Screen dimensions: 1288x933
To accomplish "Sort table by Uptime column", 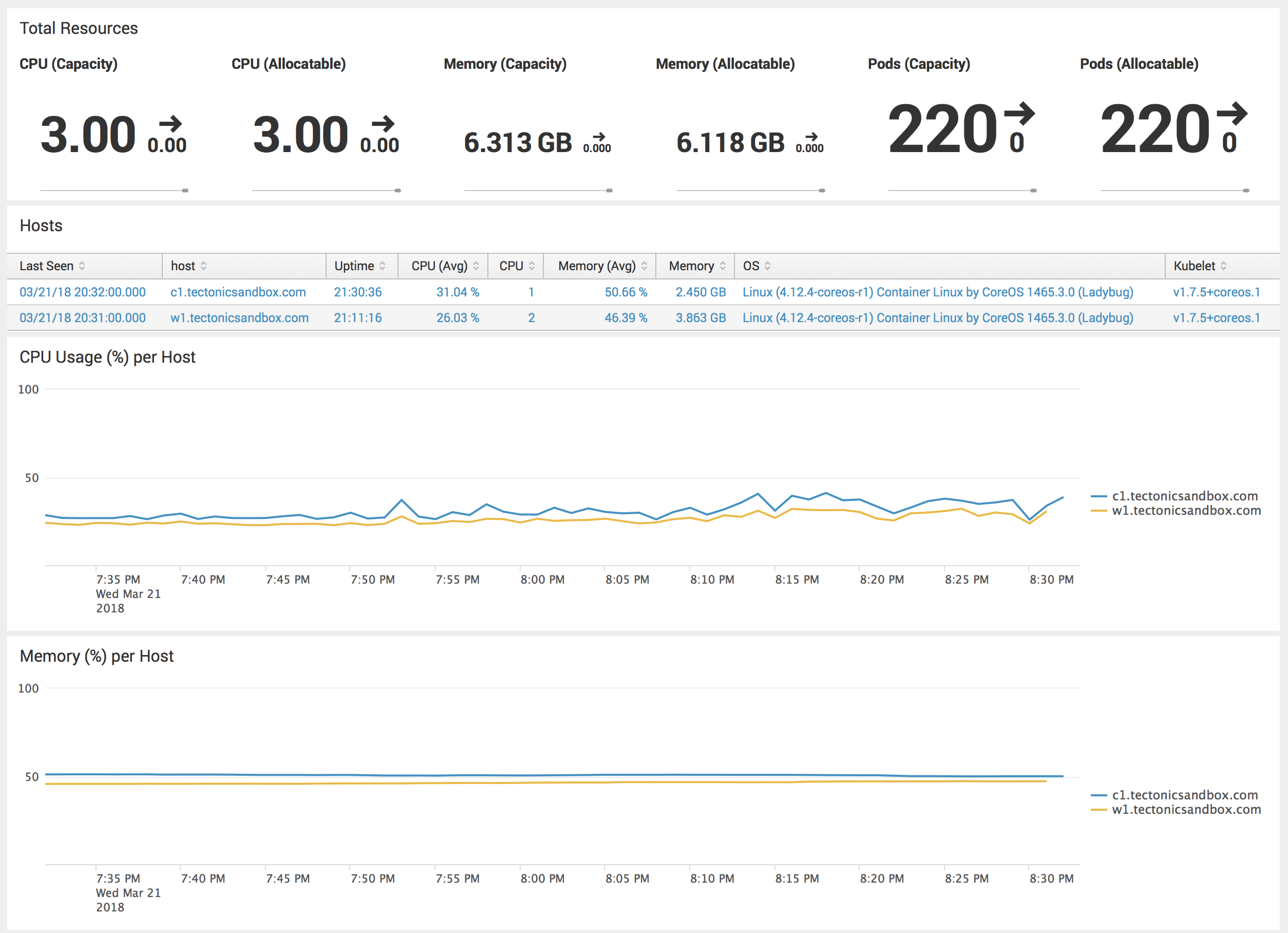I will [x=359, y=266].
